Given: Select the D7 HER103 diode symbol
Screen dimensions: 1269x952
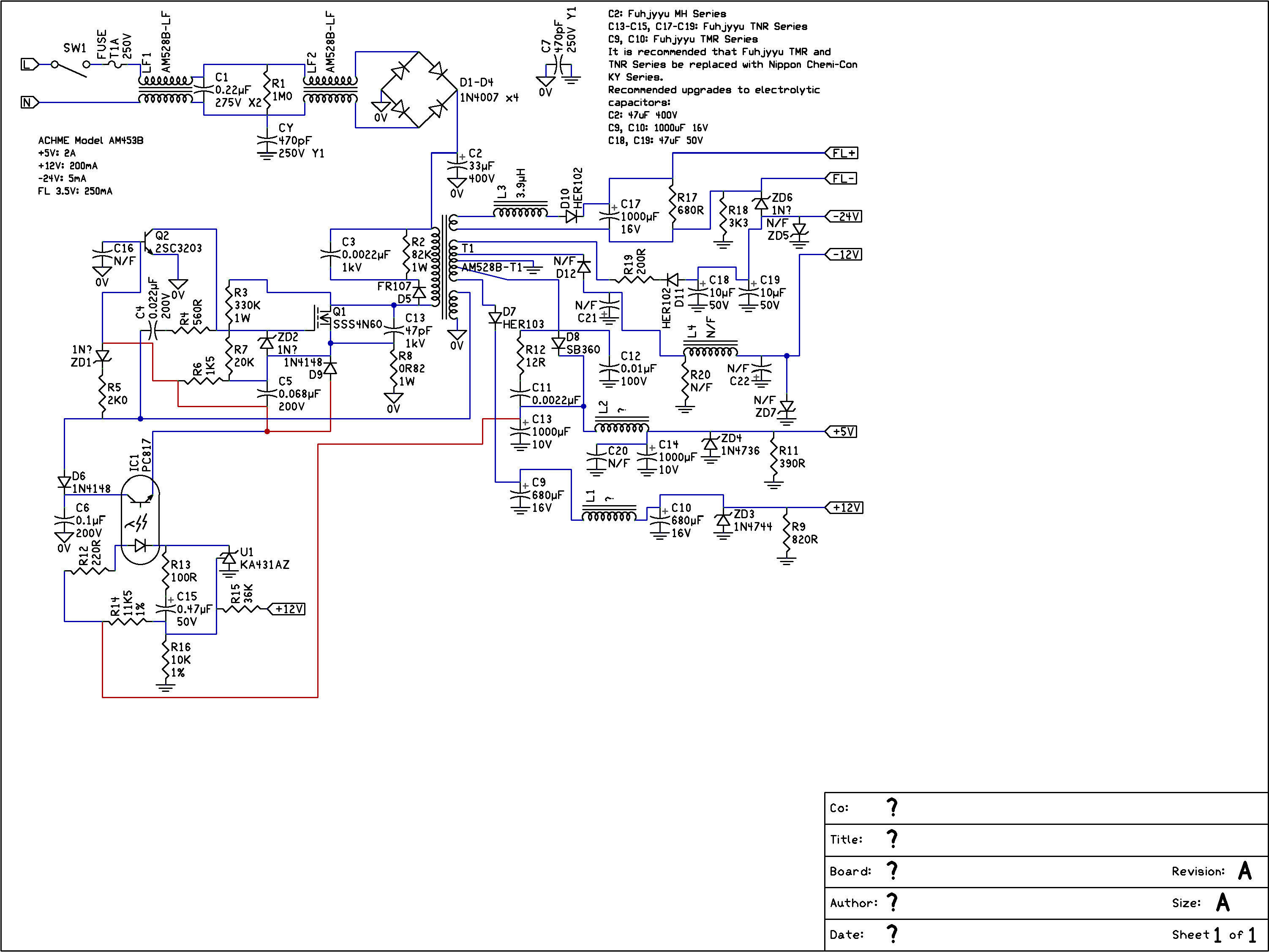Looking at the screenshot, I should (x=495, y=318).
